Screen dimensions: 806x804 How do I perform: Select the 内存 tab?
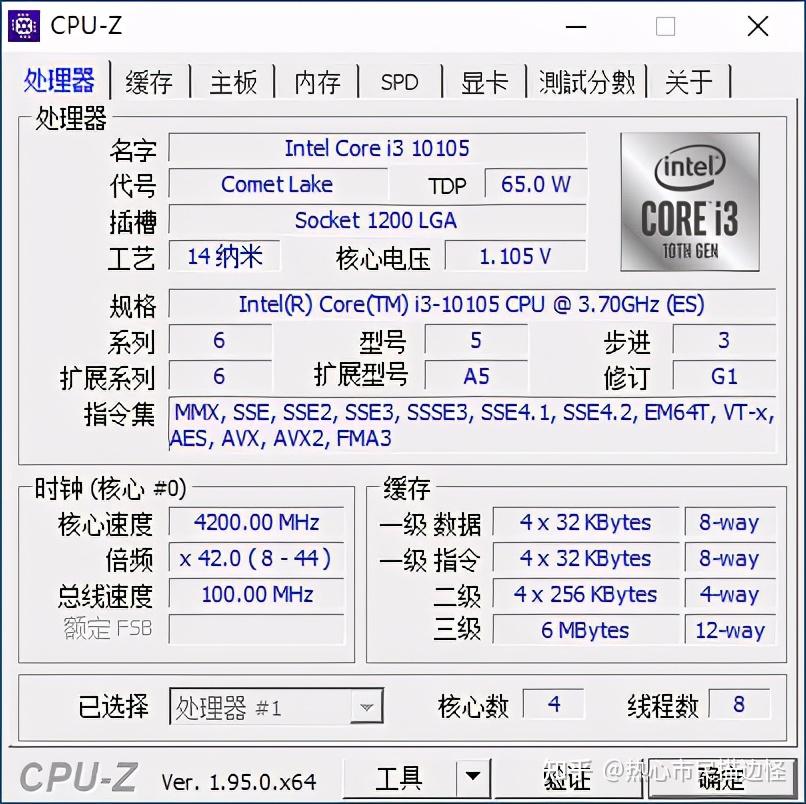click(x=316, y=82)
